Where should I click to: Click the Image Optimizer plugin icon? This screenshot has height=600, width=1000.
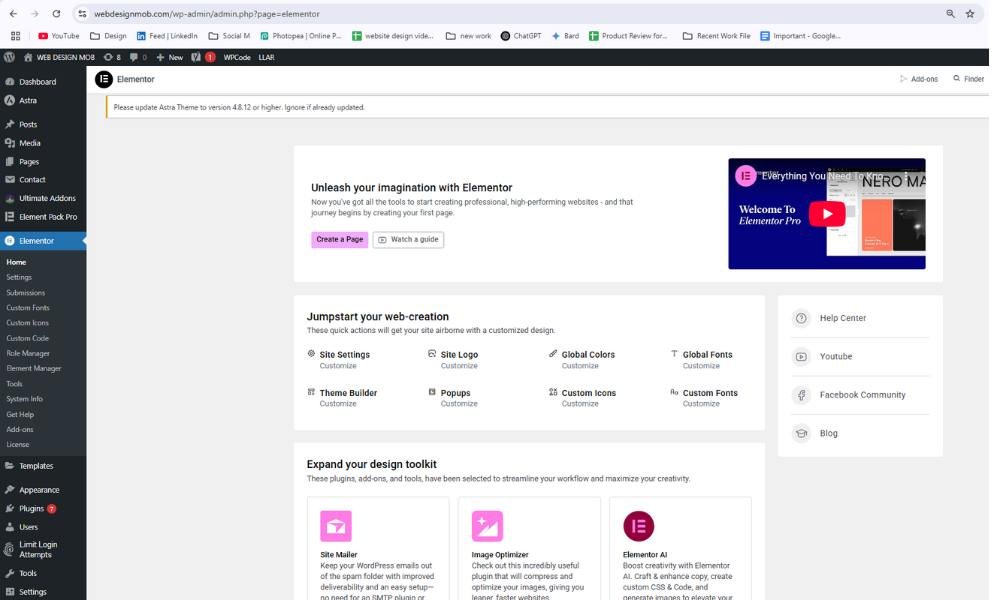pos(487,526)
